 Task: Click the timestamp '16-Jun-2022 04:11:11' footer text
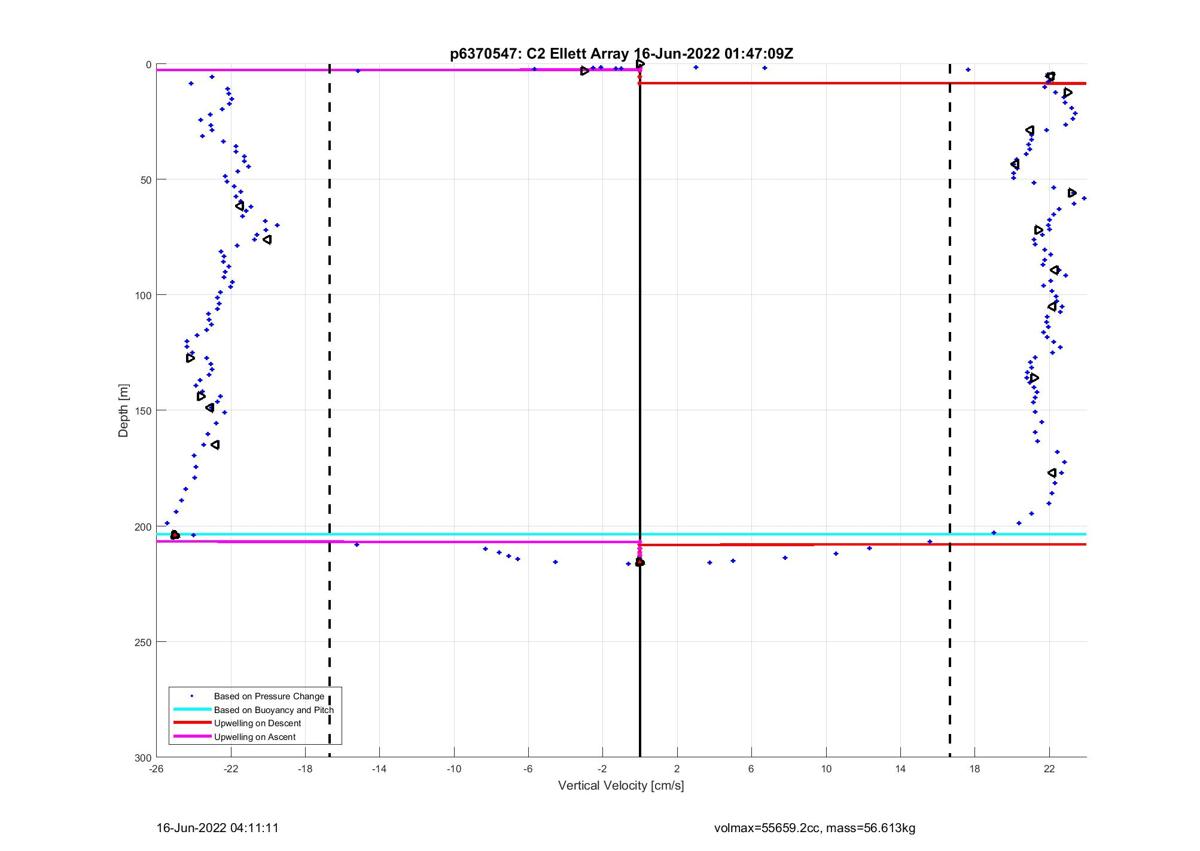coord(218,828)
